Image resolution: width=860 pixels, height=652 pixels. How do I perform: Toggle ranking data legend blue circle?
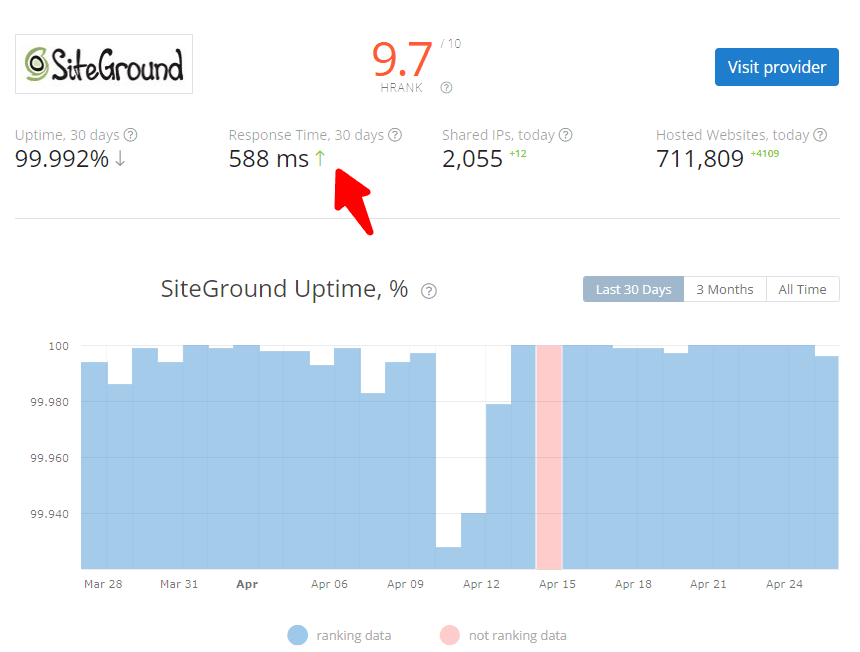click(298, 635)
